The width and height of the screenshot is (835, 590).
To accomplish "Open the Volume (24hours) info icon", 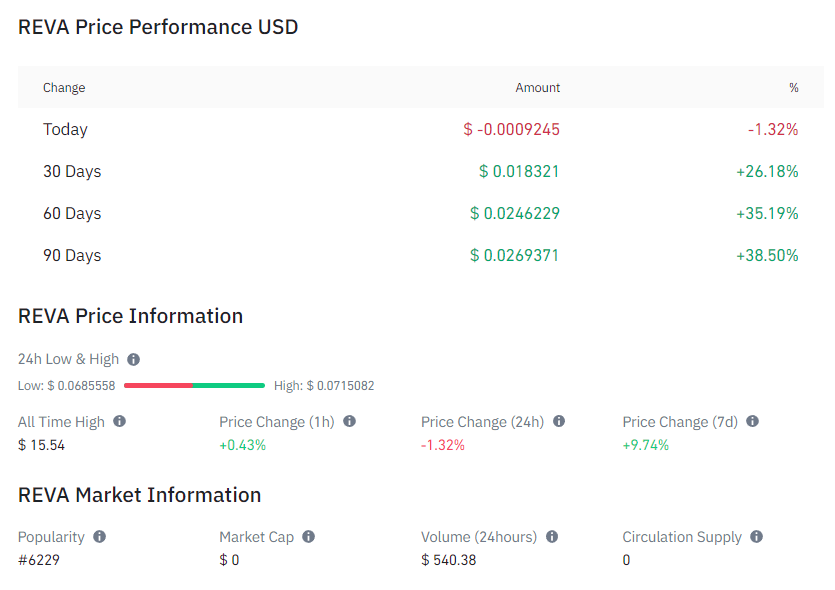I will point(552,537).
